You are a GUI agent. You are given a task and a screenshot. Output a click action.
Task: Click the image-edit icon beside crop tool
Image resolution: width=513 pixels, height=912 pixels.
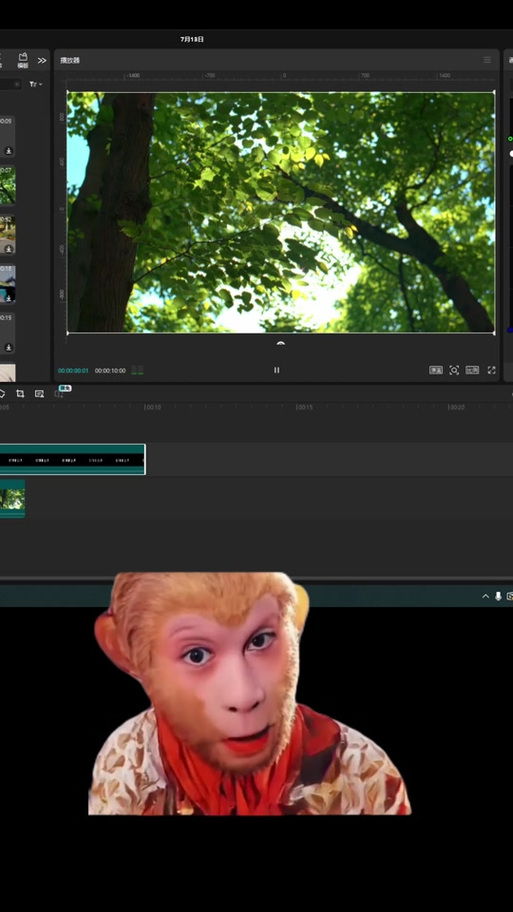point(40,394)
